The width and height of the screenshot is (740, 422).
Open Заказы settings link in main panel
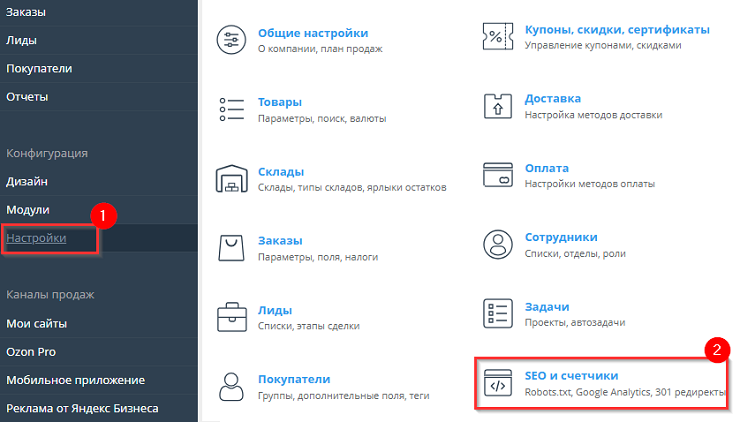pos(280,241)
